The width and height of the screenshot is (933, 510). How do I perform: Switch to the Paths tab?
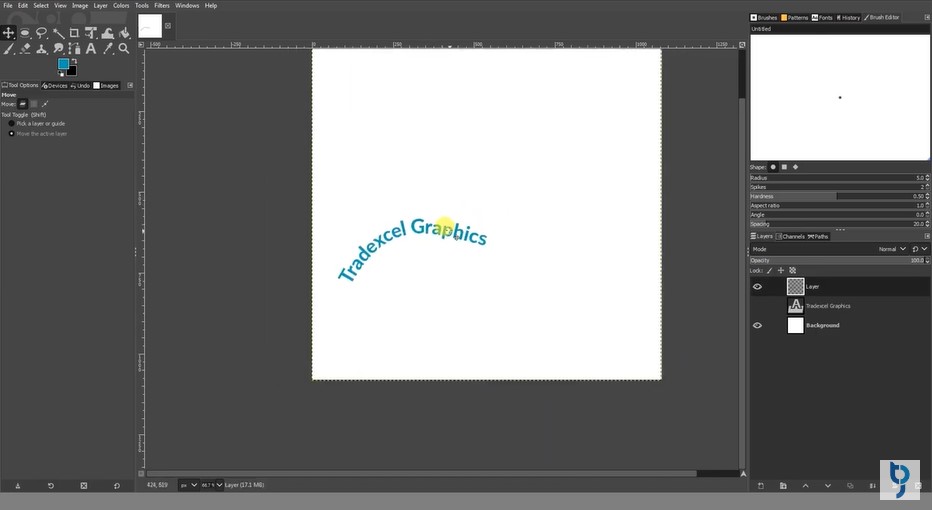pyautogui.click(x=818, y=236)
